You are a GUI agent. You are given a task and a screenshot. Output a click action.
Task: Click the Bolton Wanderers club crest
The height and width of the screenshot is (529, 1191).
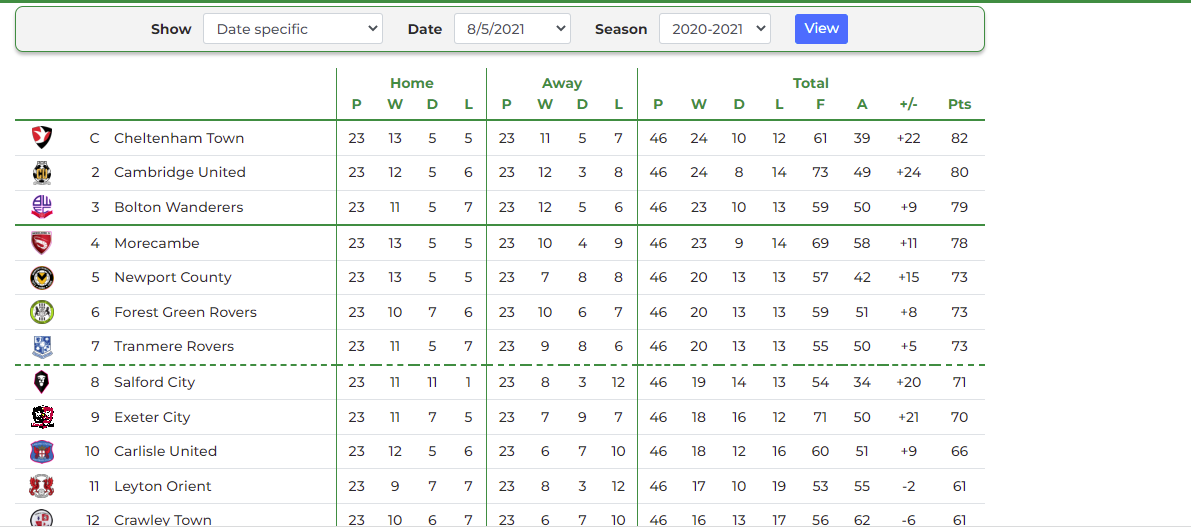coord(41,207)
